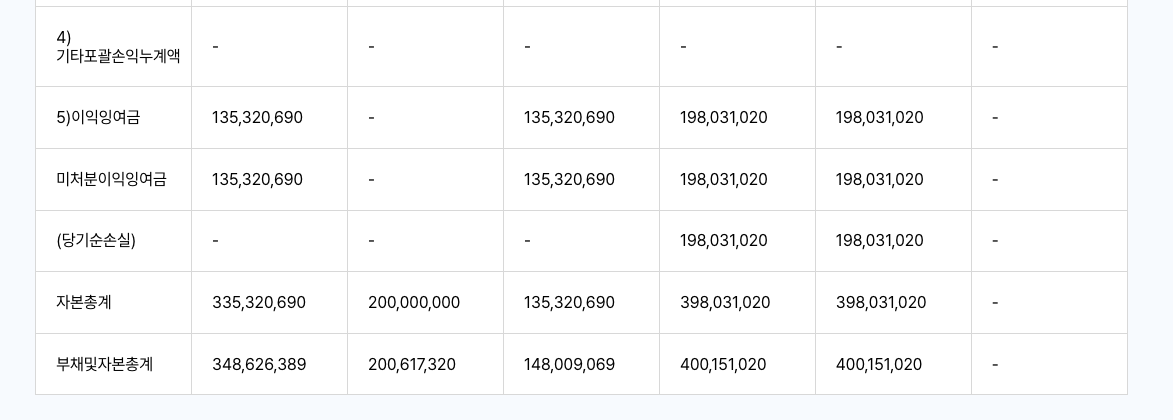
Task: Select the (당기순손실) row label
Action: tap(96, 241)
